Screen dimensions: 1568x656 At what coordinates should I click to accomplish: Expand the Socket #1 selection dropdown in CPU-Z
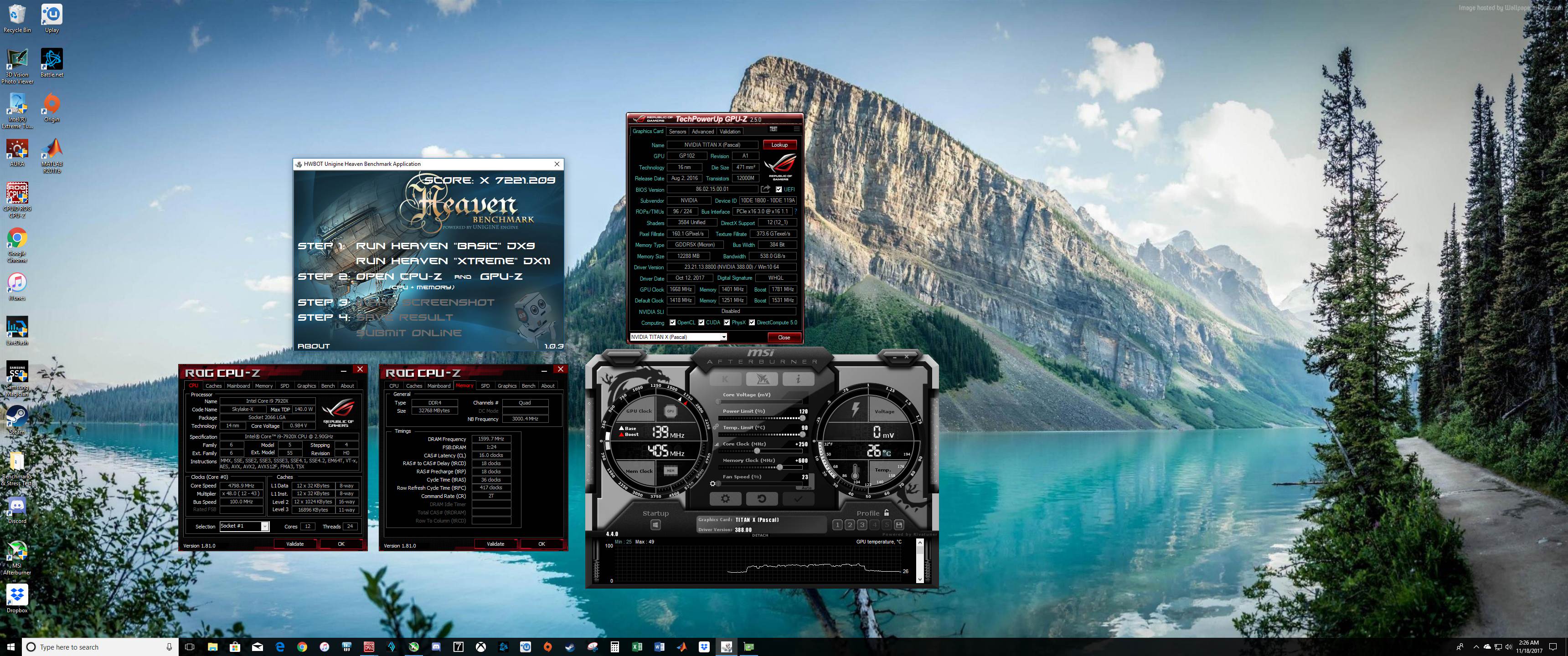tap(265, 526)
